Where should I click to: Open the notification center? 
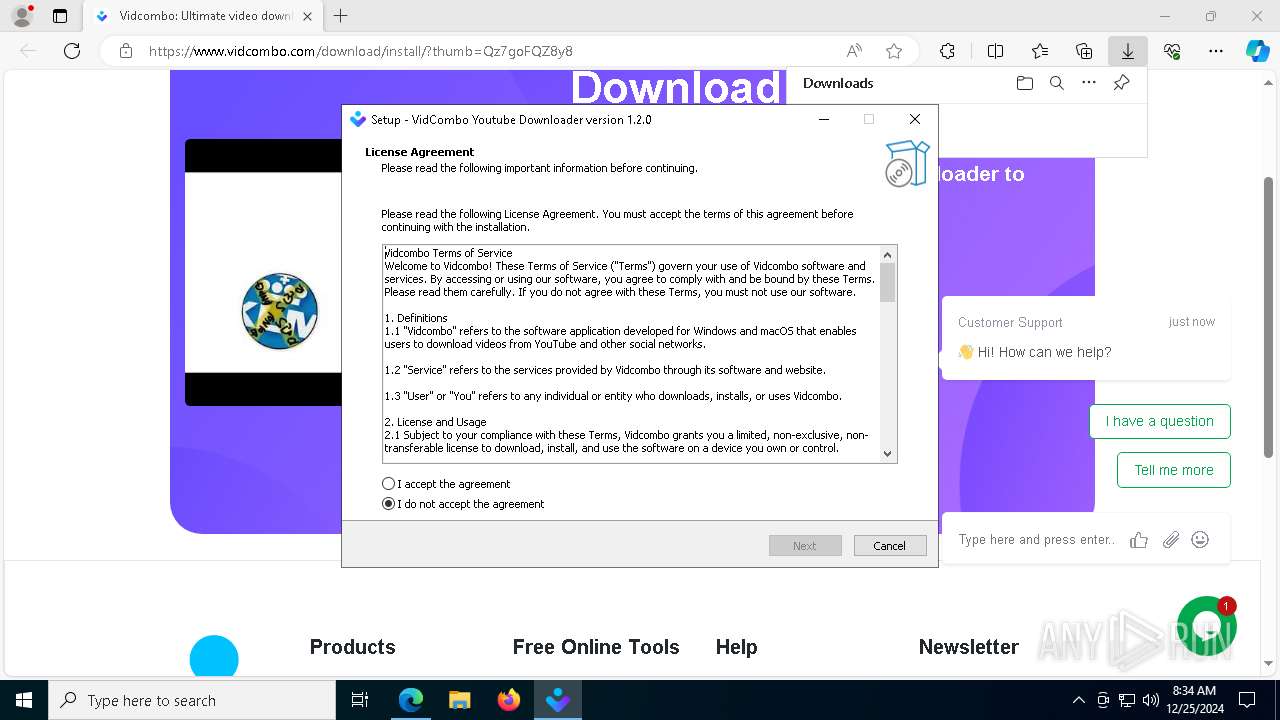tap(1247, 700)
